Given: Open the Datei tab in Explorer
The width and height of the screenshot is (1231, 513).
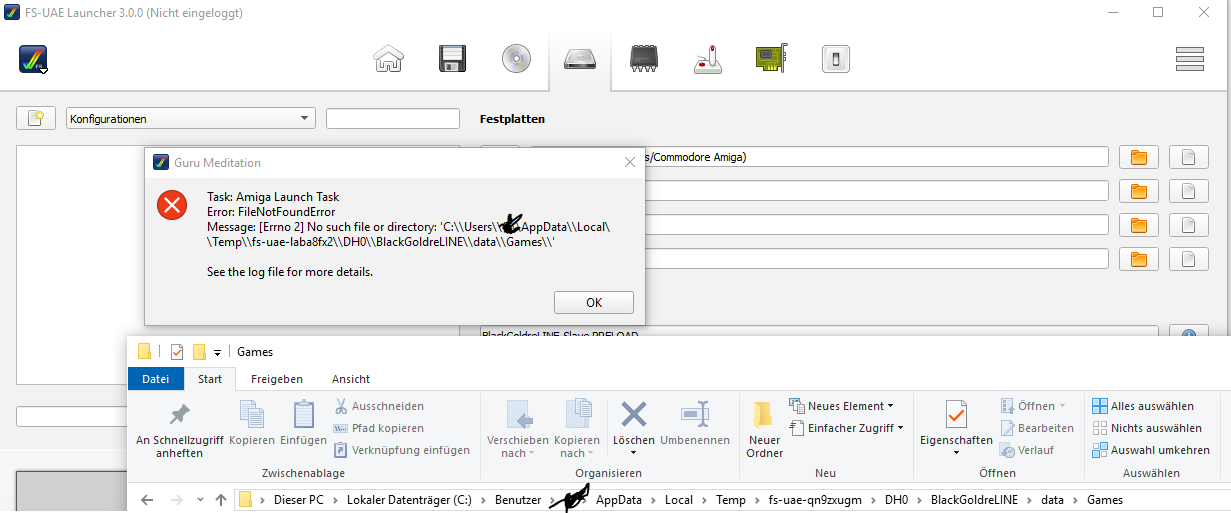Looking at the screenshot, I should (x=156, y=379).
